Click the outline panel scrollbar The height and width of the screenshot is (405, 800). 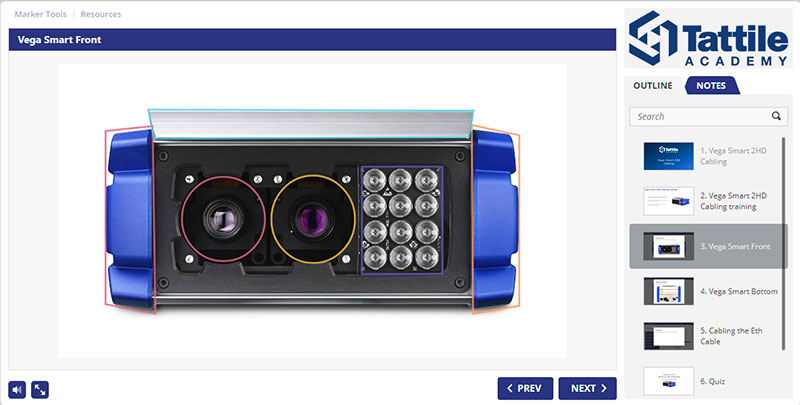pyautogui.click(x=784, y=244)
